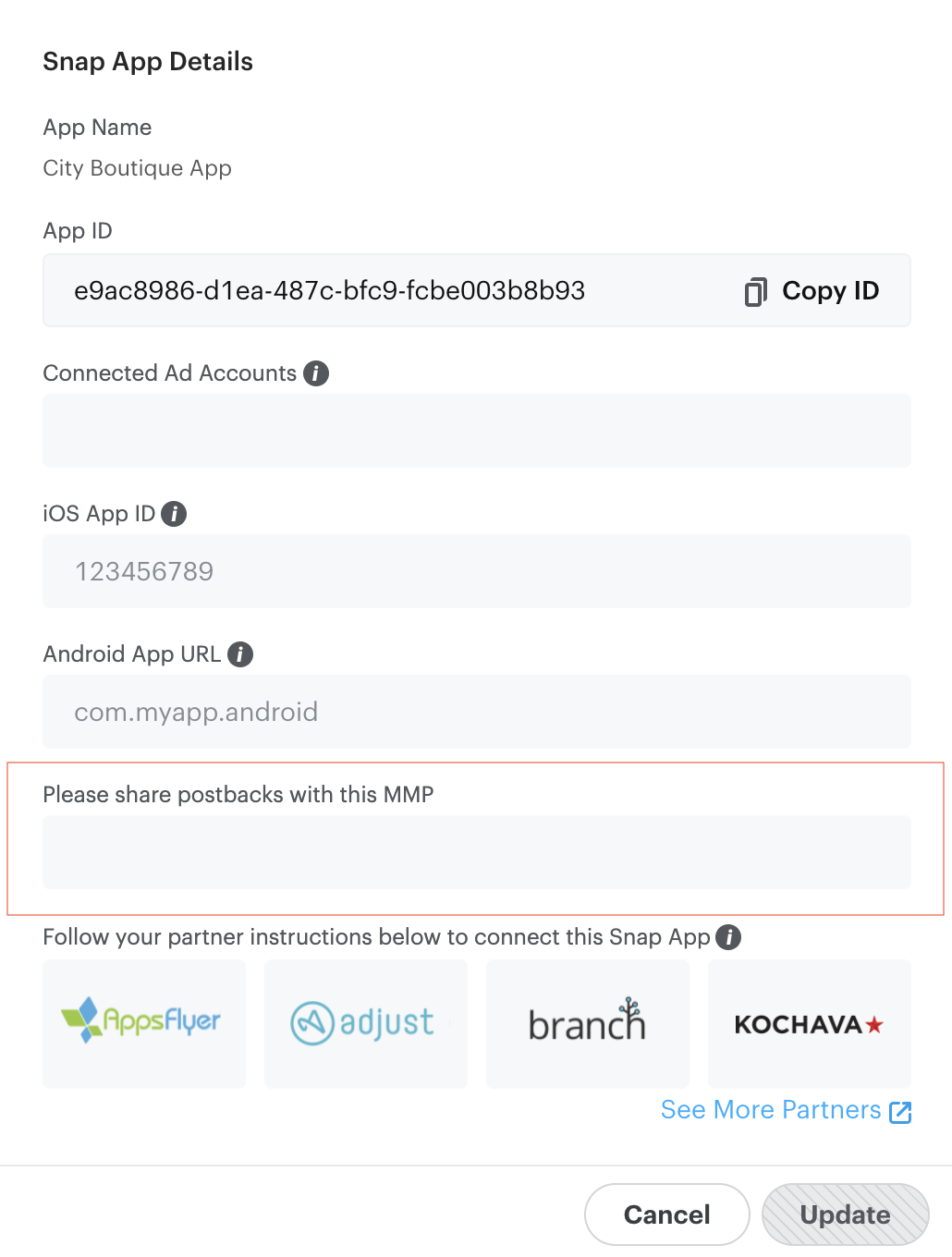The width and height of the screenshot is (952, 1257).
Task: Expand the highlighted MMP sharing section
Action: tap(476, 838)
